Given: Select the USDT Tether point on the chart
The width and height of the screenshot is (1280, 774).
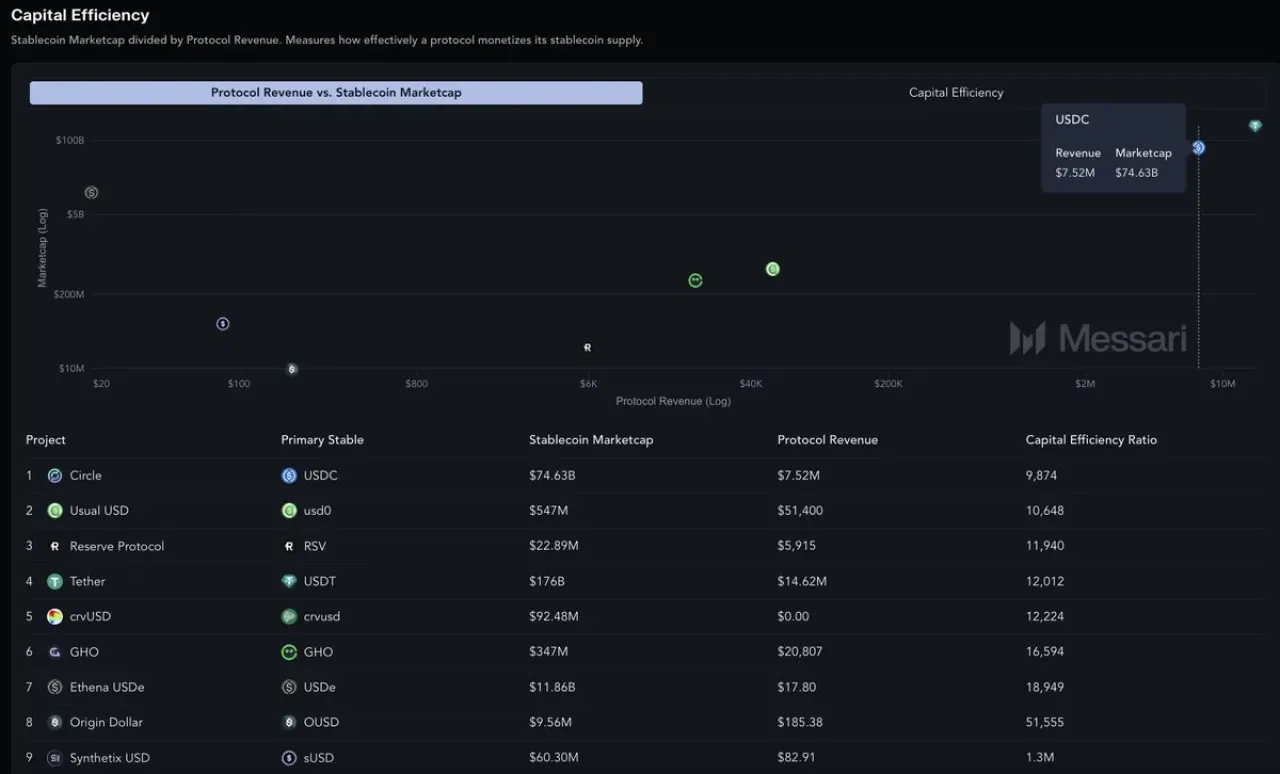Looking at the screenshot, I should (x=1255, y=126).
